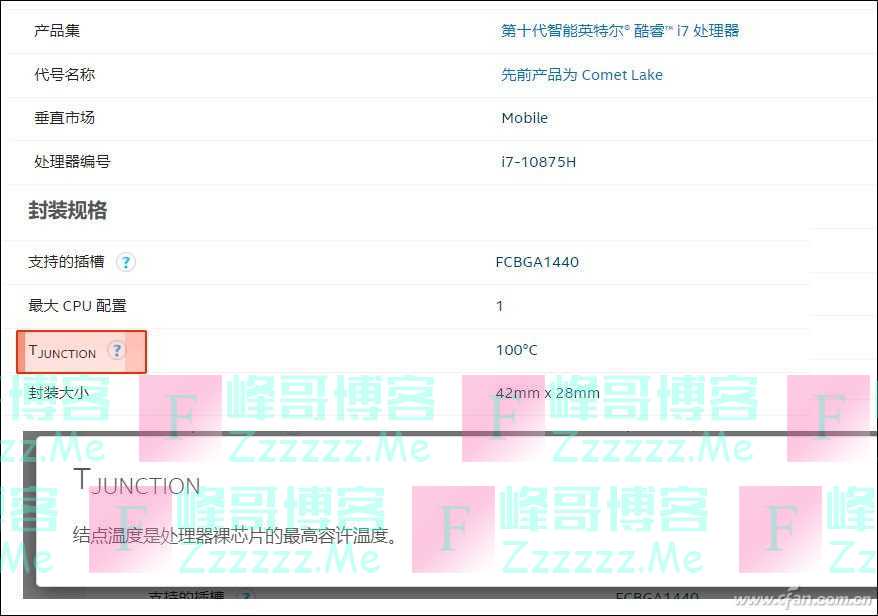878x616 pixels.
Task: Click the 产品集 row label
Action: coord(57,31)
